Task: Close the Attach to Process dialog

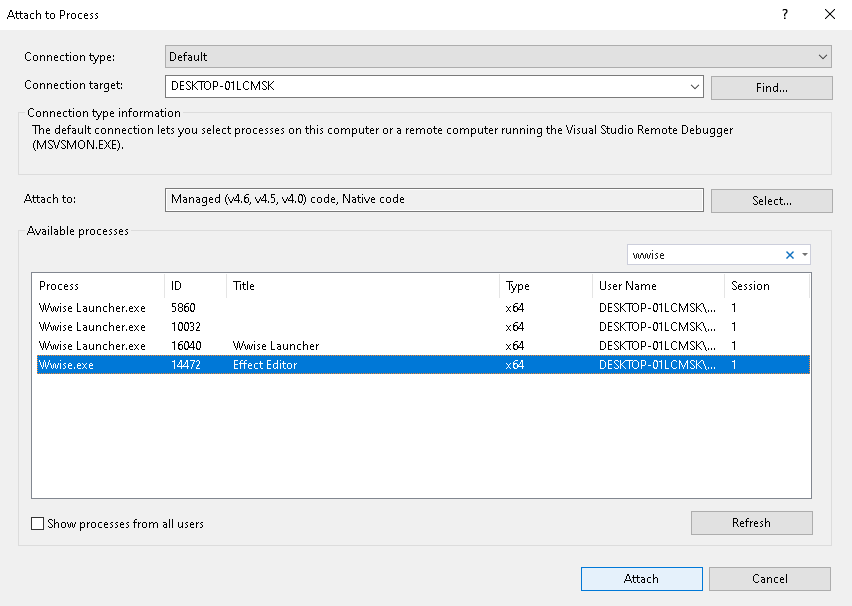Action: click(830, 15)
